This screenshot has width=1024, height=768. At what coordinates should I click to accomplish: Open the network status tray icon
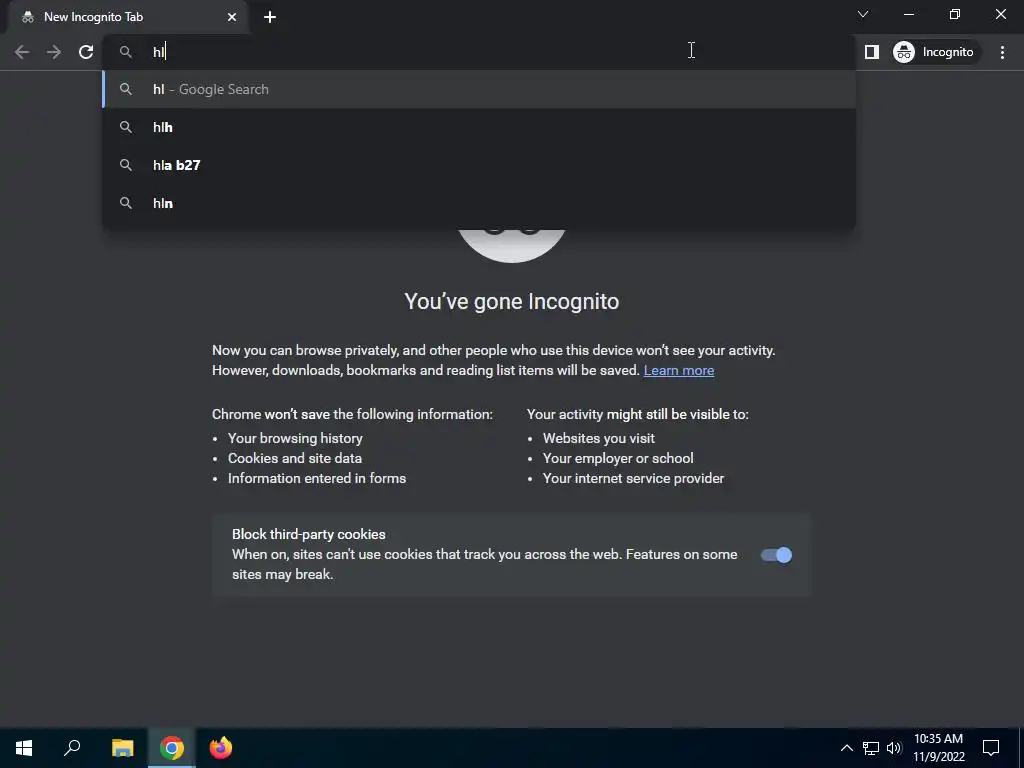[871, 748]
